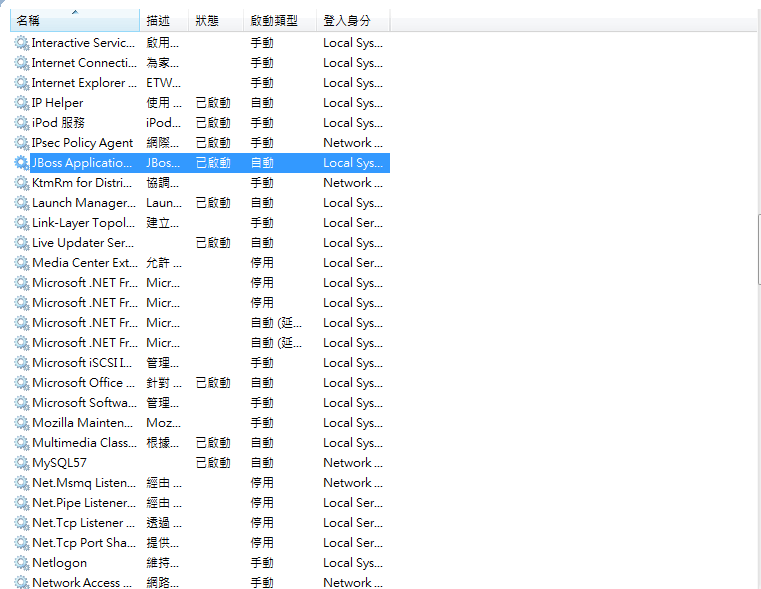Image resolution: width=761 pixels, height=589 pixels.
Task: Select the Media Center Ext... service name
Action: pos(84,263)
